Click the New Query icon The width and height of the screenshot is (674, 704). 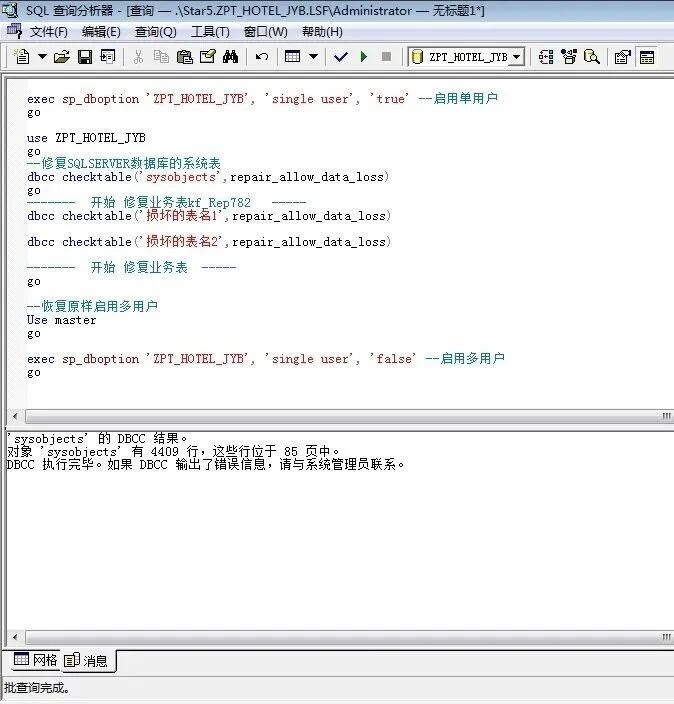(x=22, y=57)
